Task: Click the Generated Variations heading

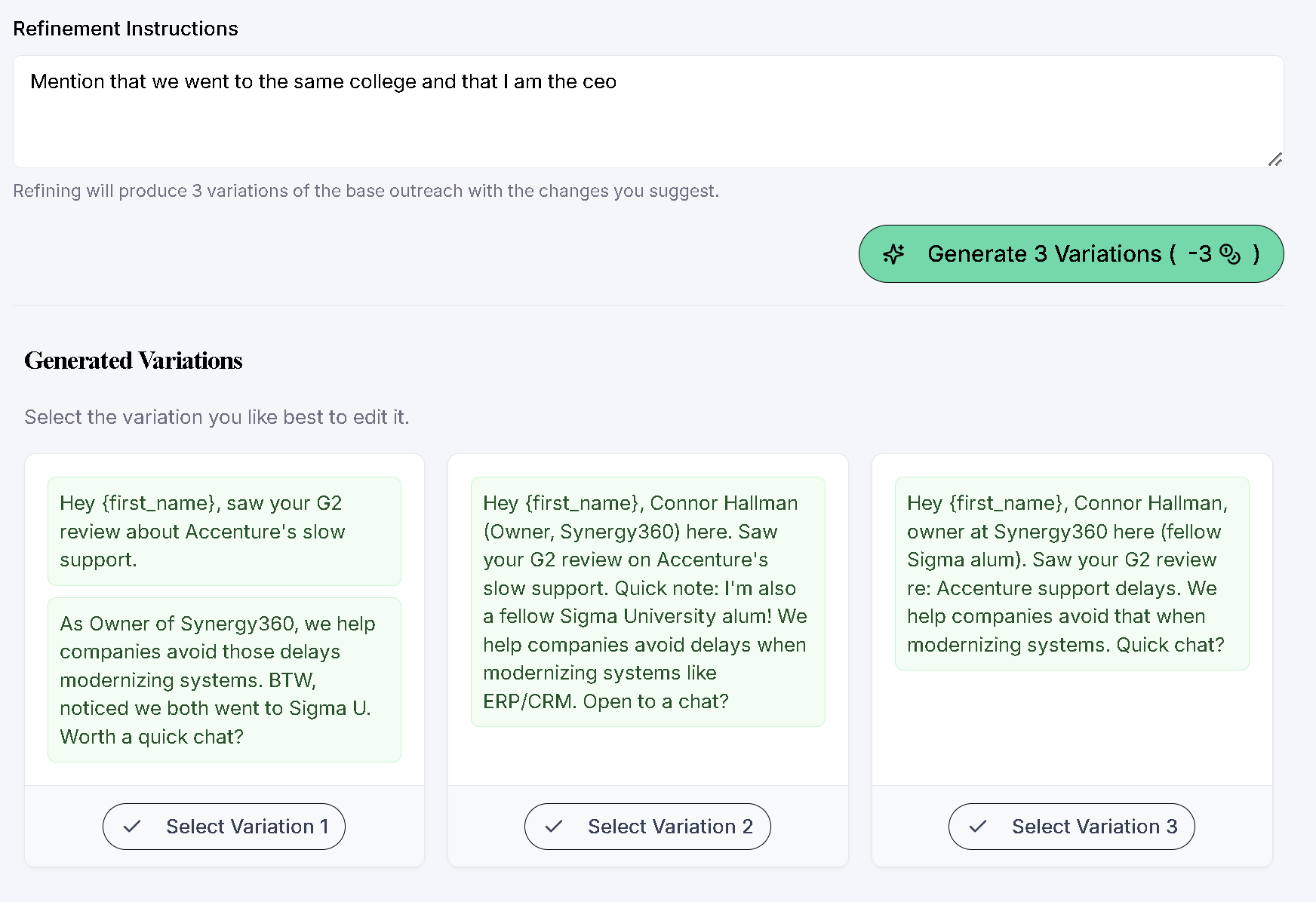Action: coord(134,360)
